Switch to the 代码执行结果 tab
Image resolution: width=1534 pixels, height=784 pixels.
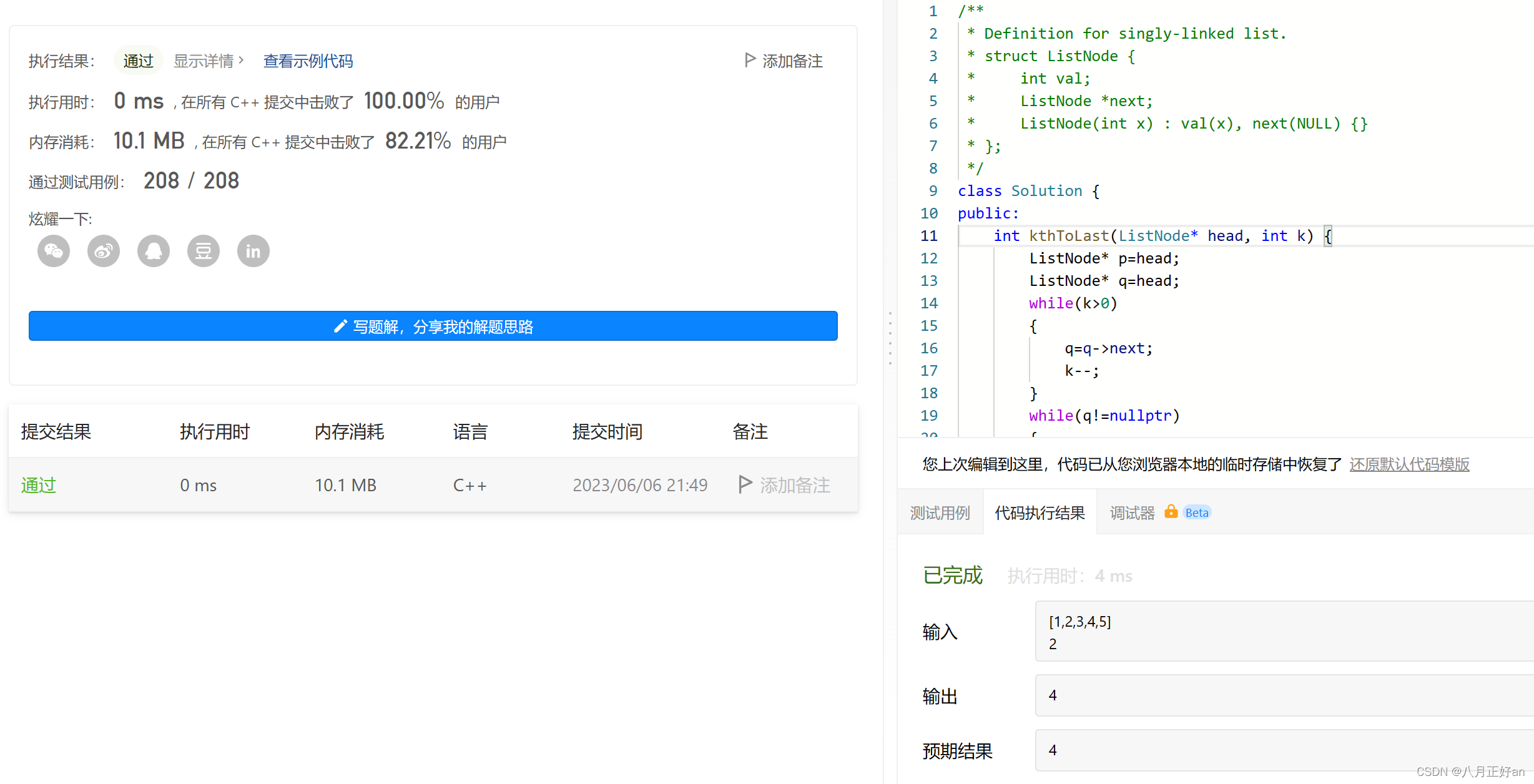pos(1040,513)
